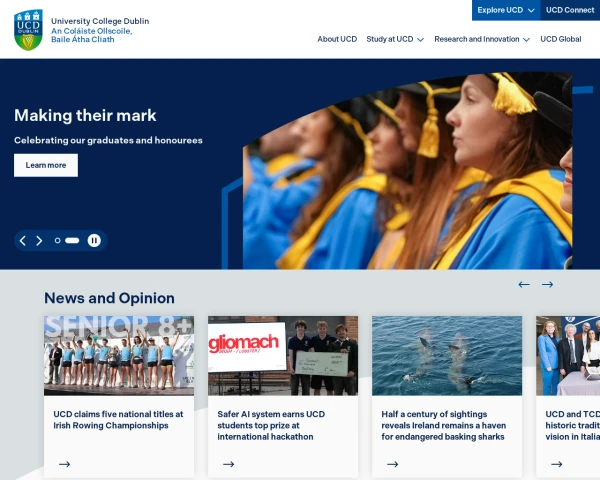Select the active elongated carousel slide indicator

[x=72, y=240]
